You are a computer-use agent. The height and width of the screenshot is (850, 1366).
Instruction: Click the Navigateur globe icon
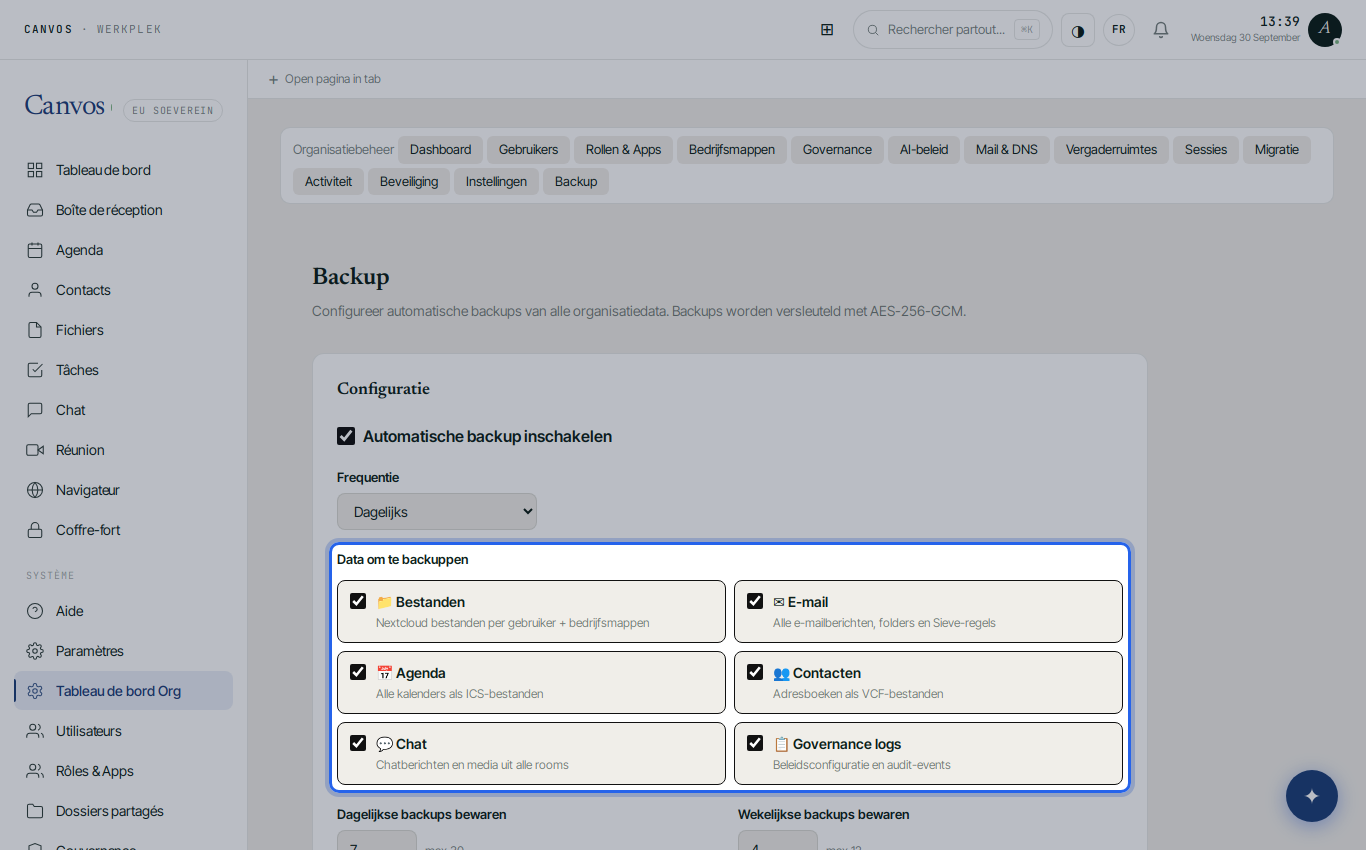tap(35, 490)
